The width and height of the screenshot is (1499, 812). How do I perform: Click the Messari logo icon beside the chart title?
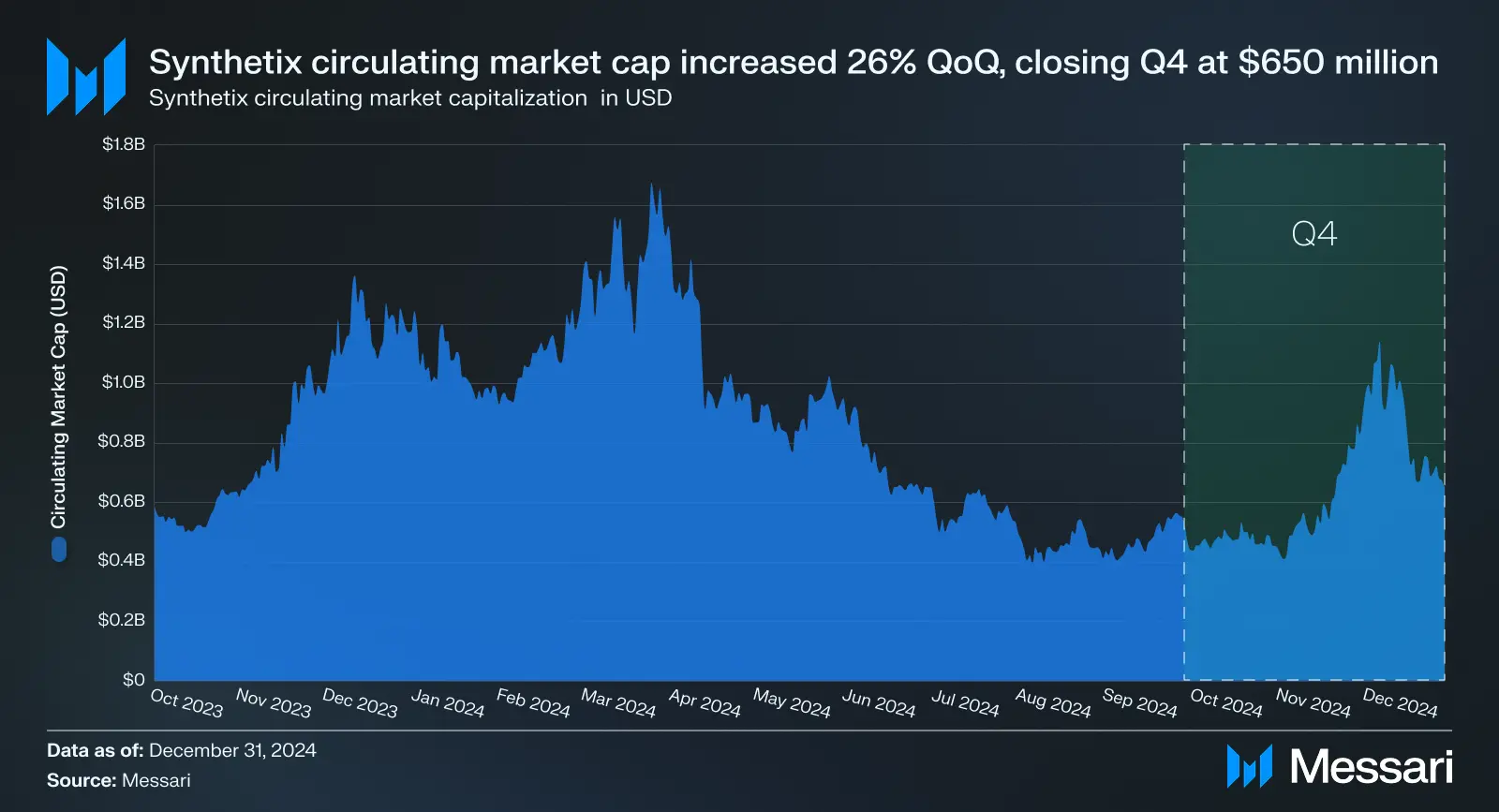[x=86, y=77]
